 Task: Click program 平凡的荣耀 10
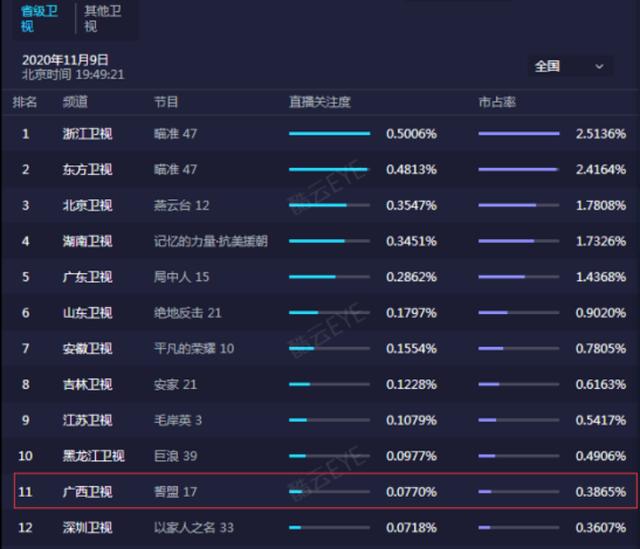(194, 349)
